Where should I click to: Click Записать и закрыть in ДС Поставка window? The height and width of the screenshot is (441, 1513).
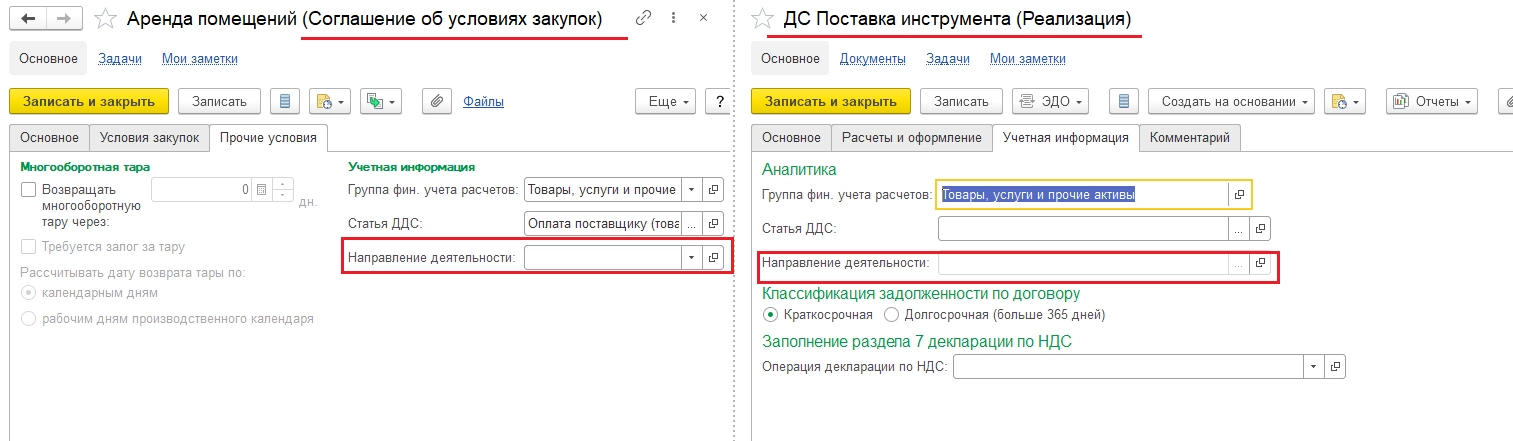tap(831, 101)
